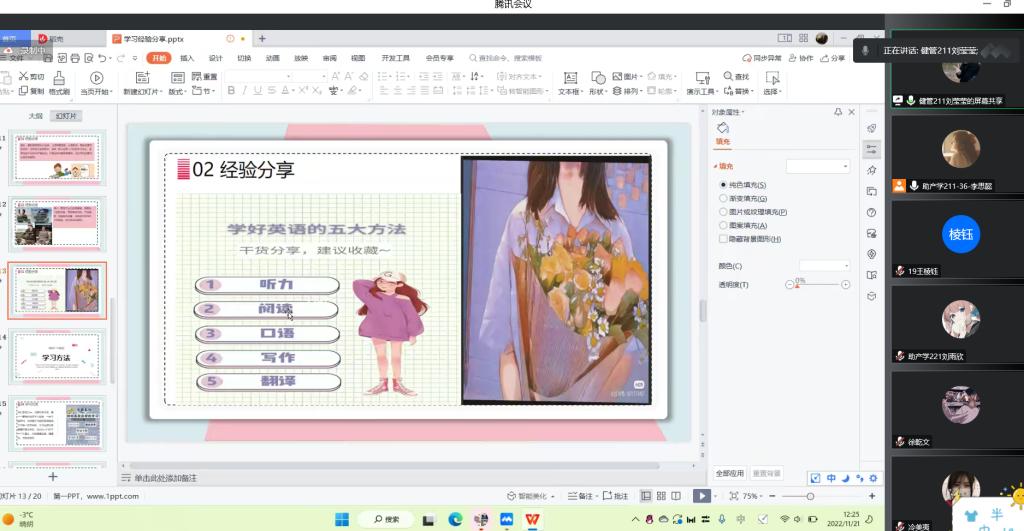
Task: Select Solid Fill (纯色填充) radio button
Action: point(723,185)
